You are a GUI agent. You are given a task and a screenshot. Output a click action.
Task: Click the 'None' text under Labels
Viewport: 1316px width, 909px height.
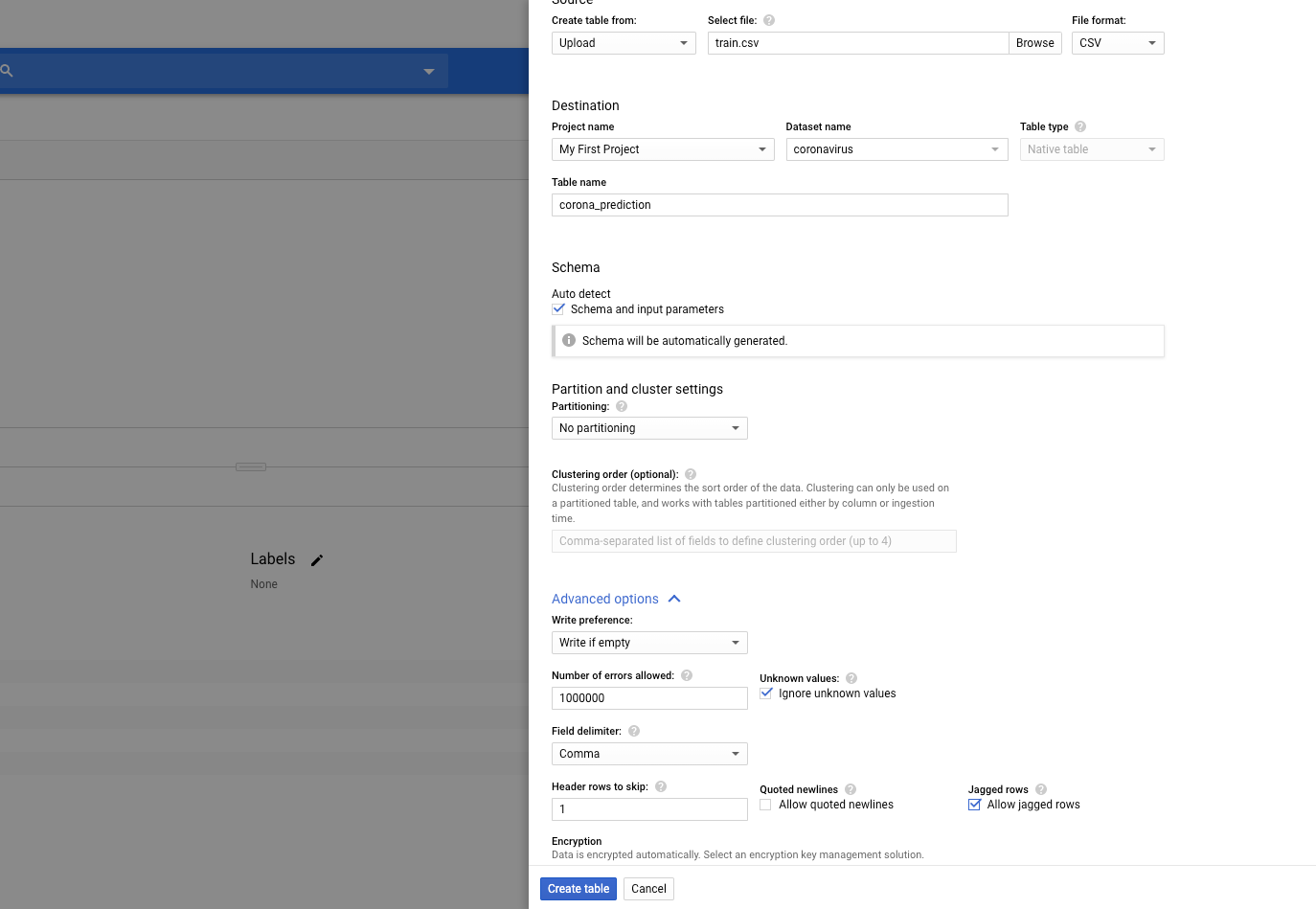click(x=264, y=584)
